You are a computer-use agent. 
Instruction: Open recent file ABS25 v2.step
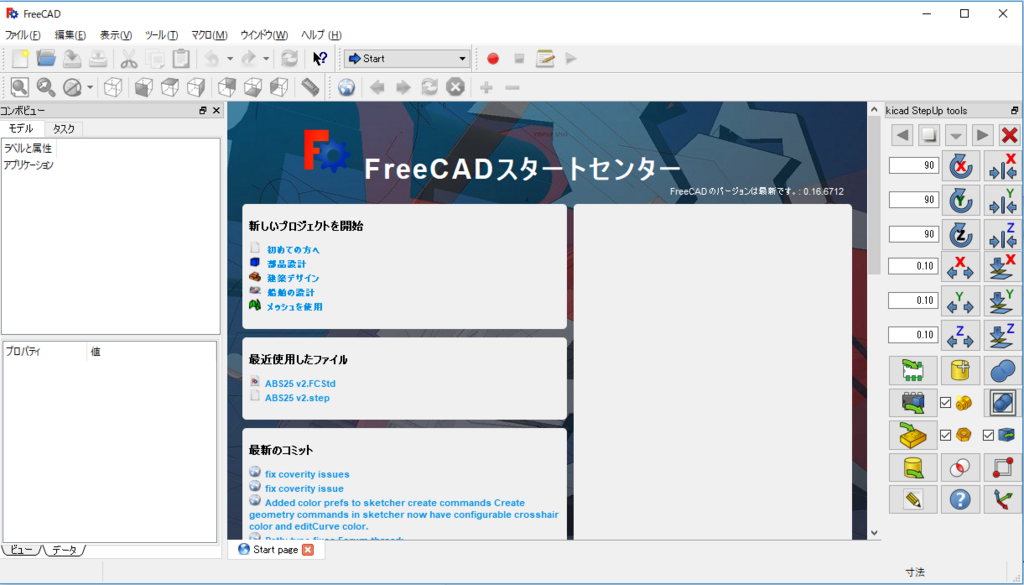297,398
